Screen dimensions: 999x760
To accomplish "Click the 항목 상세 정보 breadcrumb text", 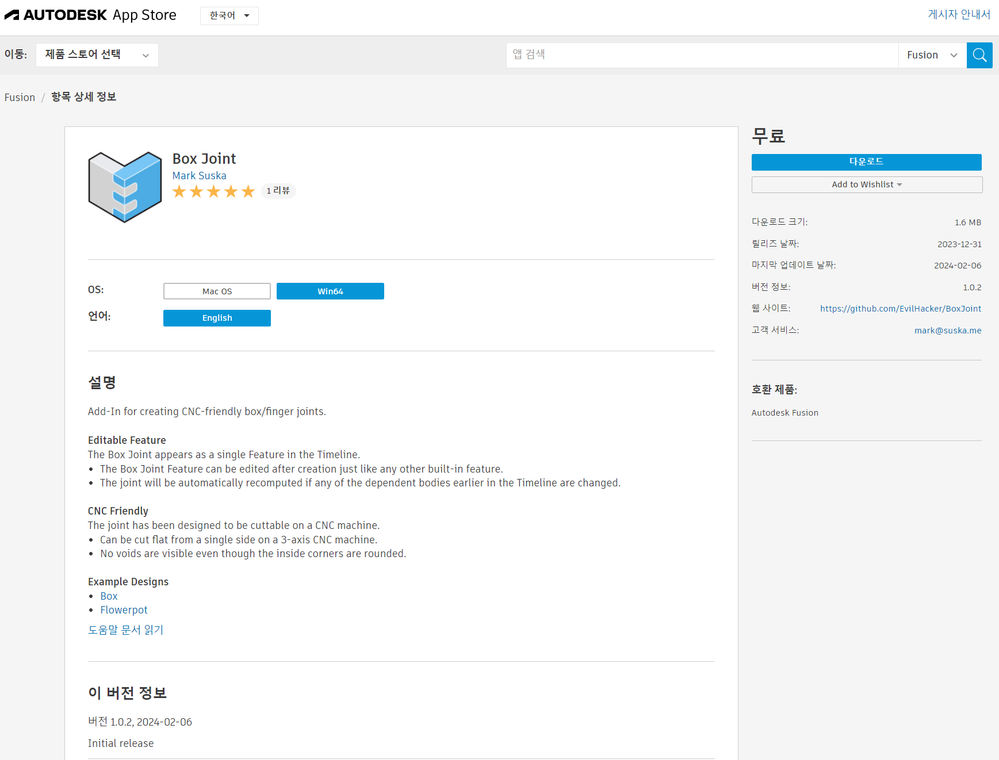I will pyautogui.click(x=83, y=97).
